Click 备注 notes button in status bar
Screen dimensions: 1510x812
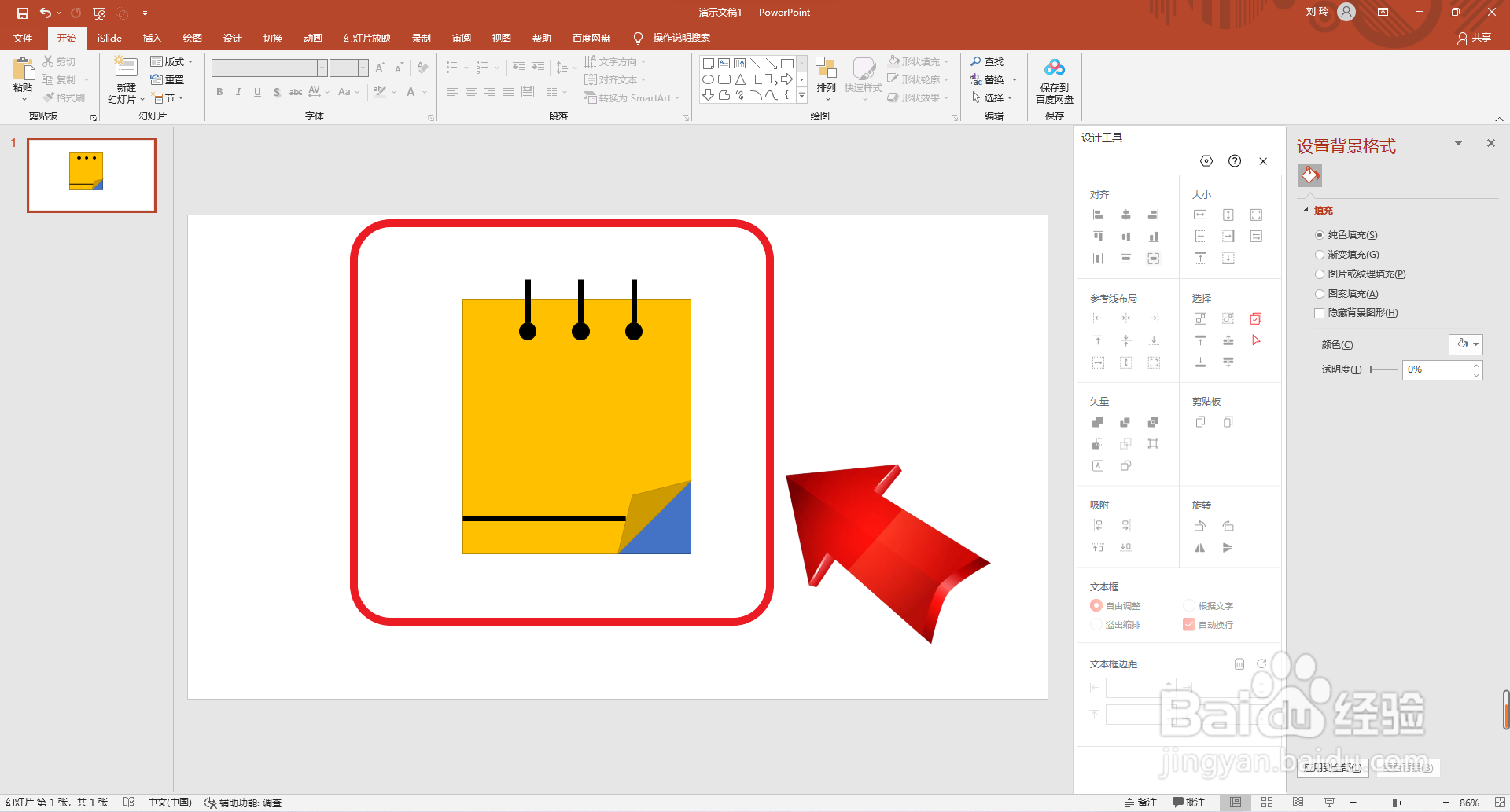(x=1140, y=803)
